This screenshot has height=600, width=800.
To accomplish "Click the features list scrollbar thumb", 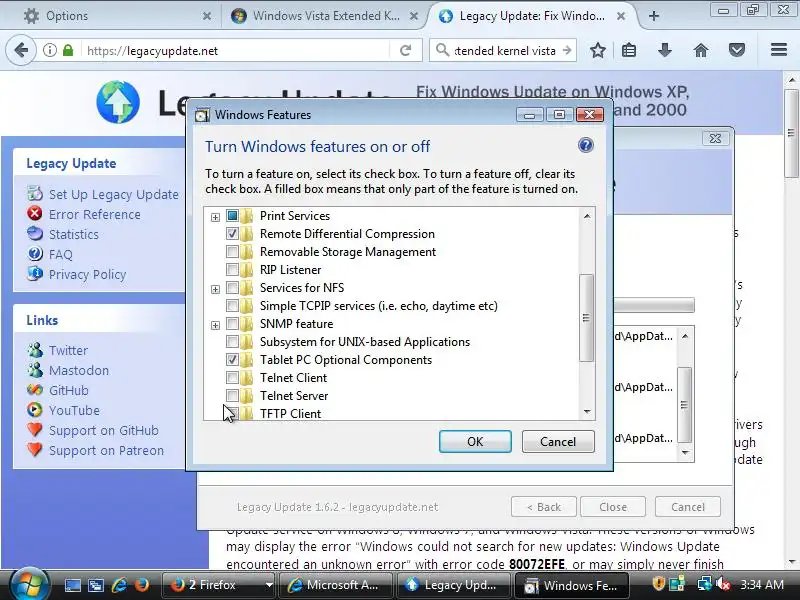I will tap(586, 318).
